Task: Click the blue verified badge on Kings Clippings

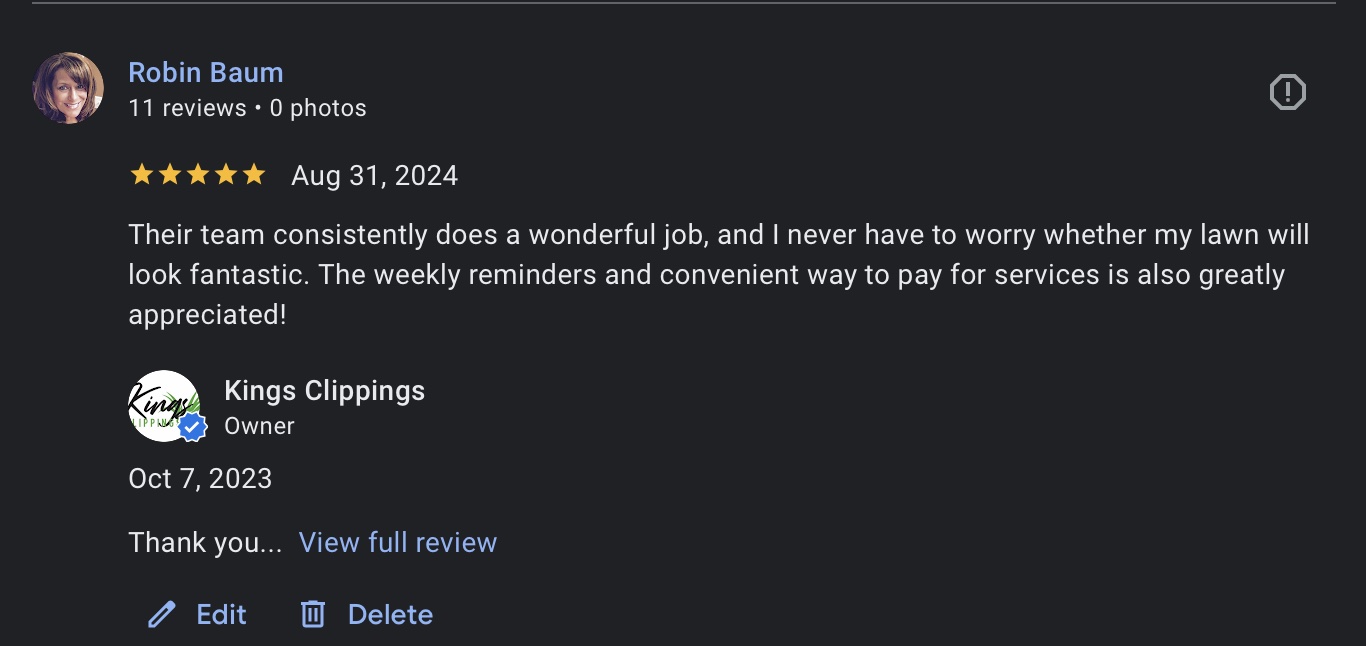Action: 191,429
